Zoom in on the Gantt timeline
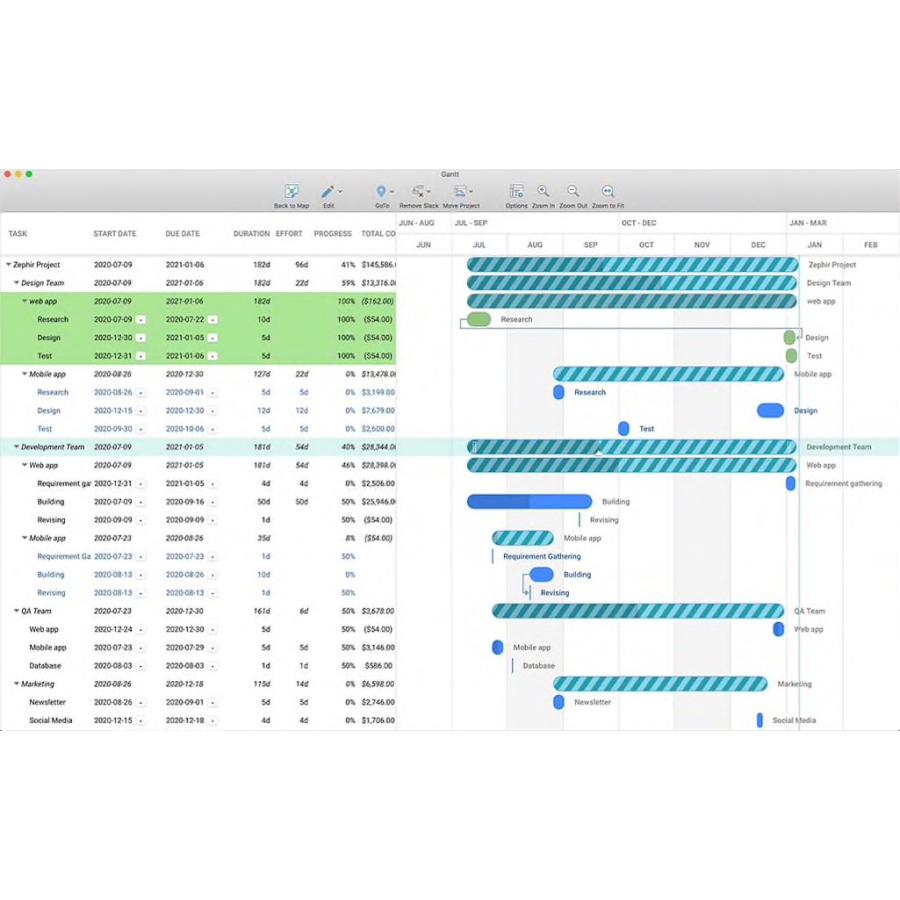 (546, 190)
